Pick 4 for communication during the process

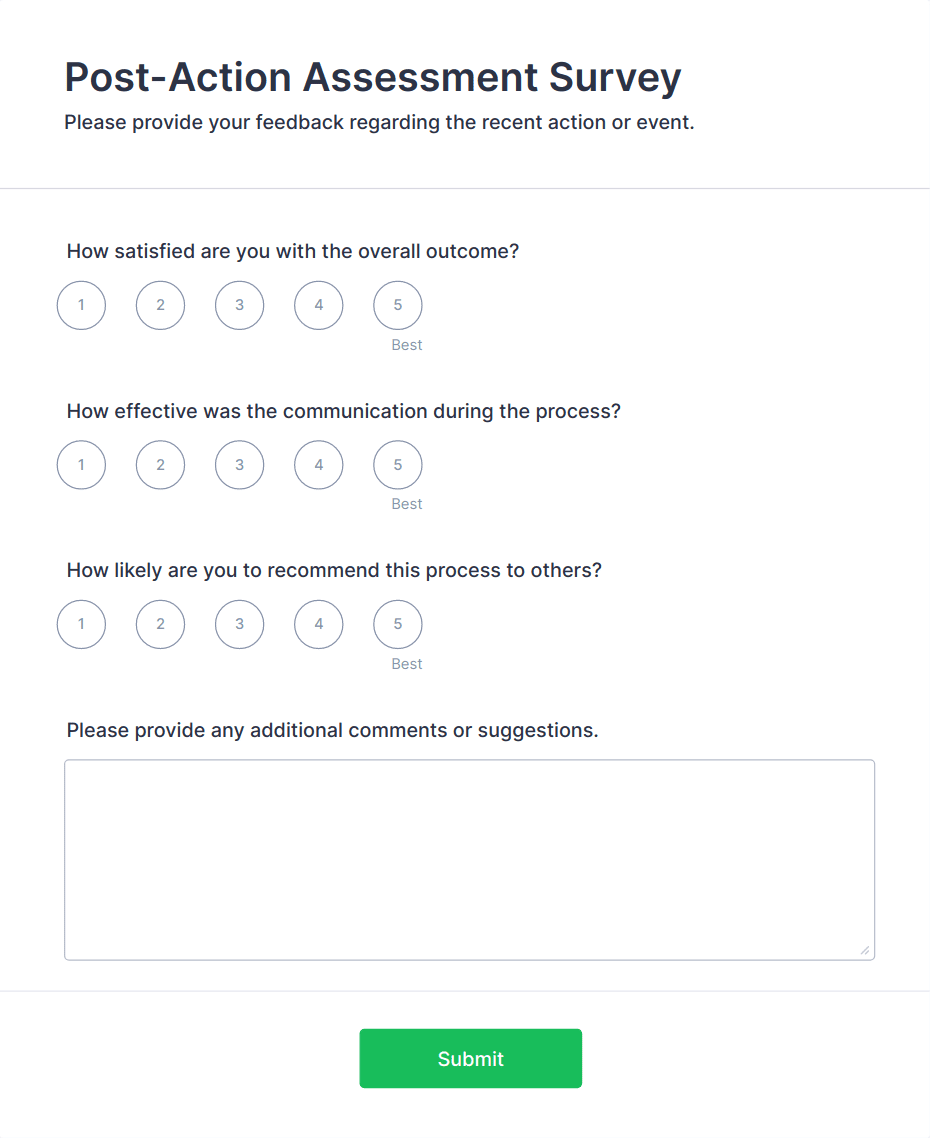(x=318, y=465)
